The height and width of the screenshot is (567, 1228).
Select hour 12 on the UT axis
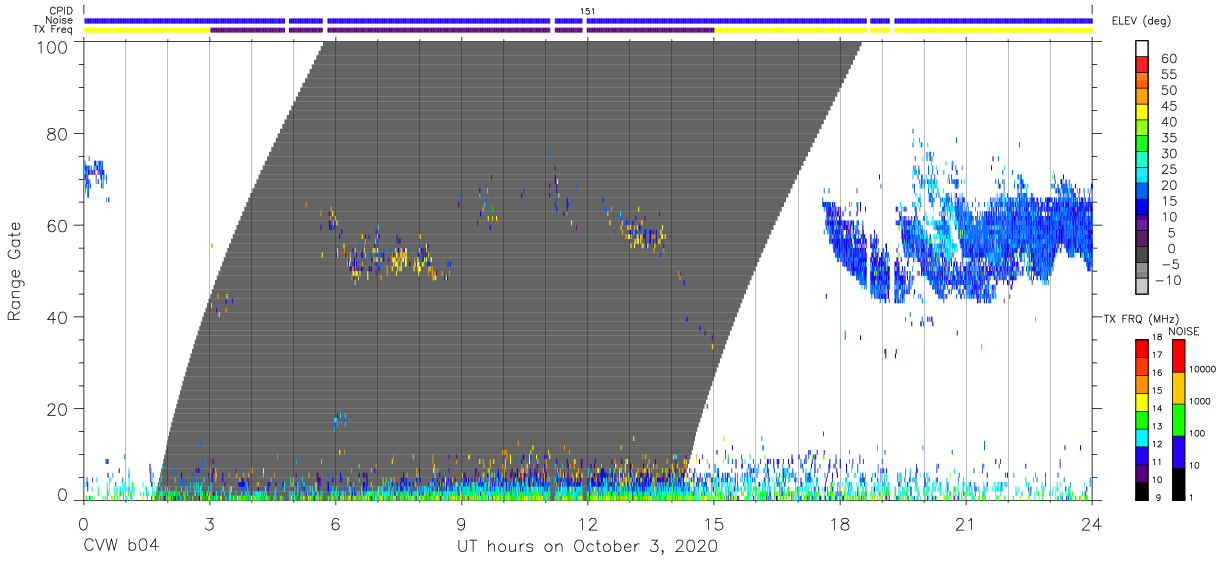[588, 524]
